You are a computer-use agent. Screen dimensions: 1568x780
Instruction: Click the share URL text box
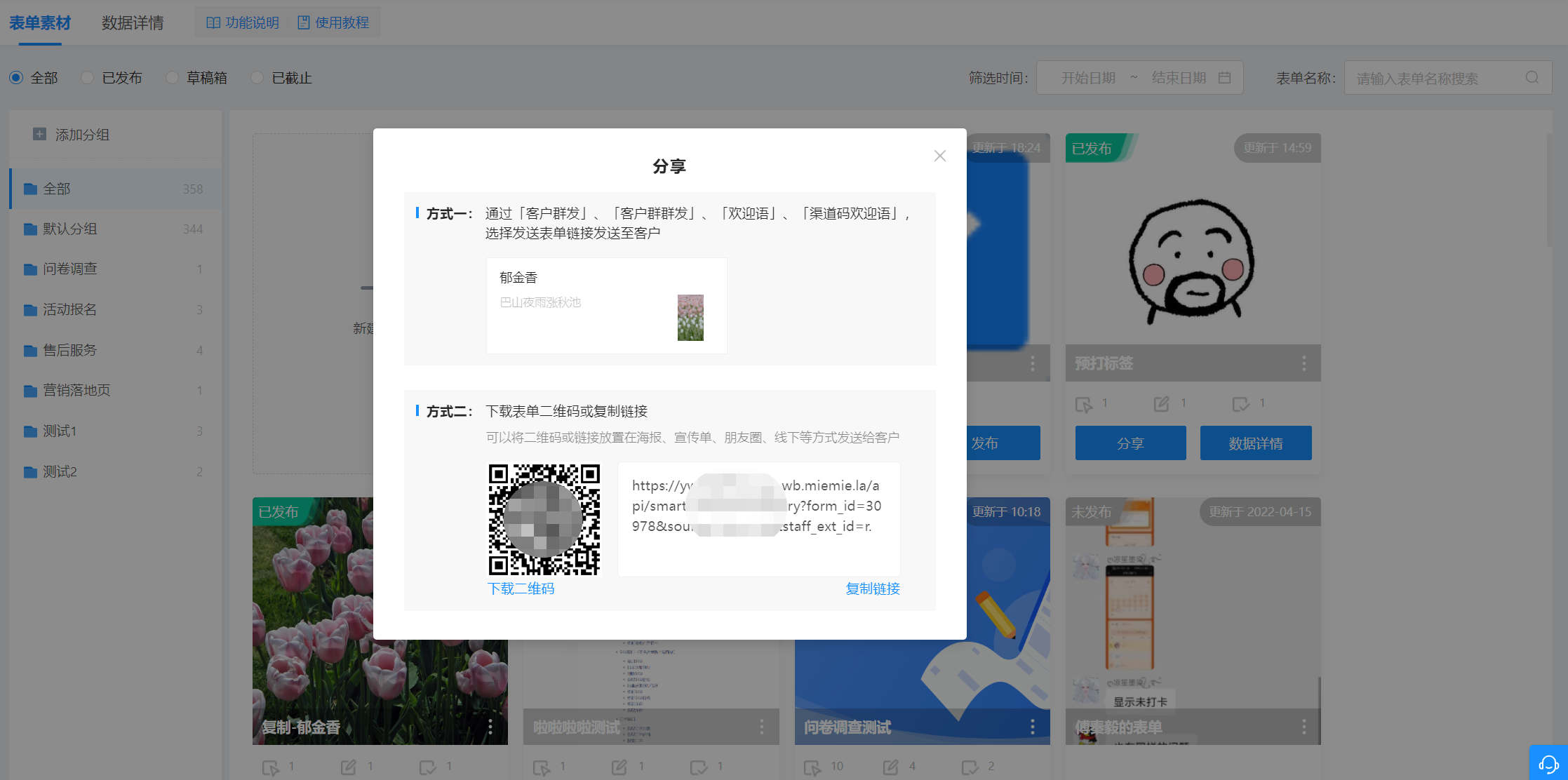(758, 519)
